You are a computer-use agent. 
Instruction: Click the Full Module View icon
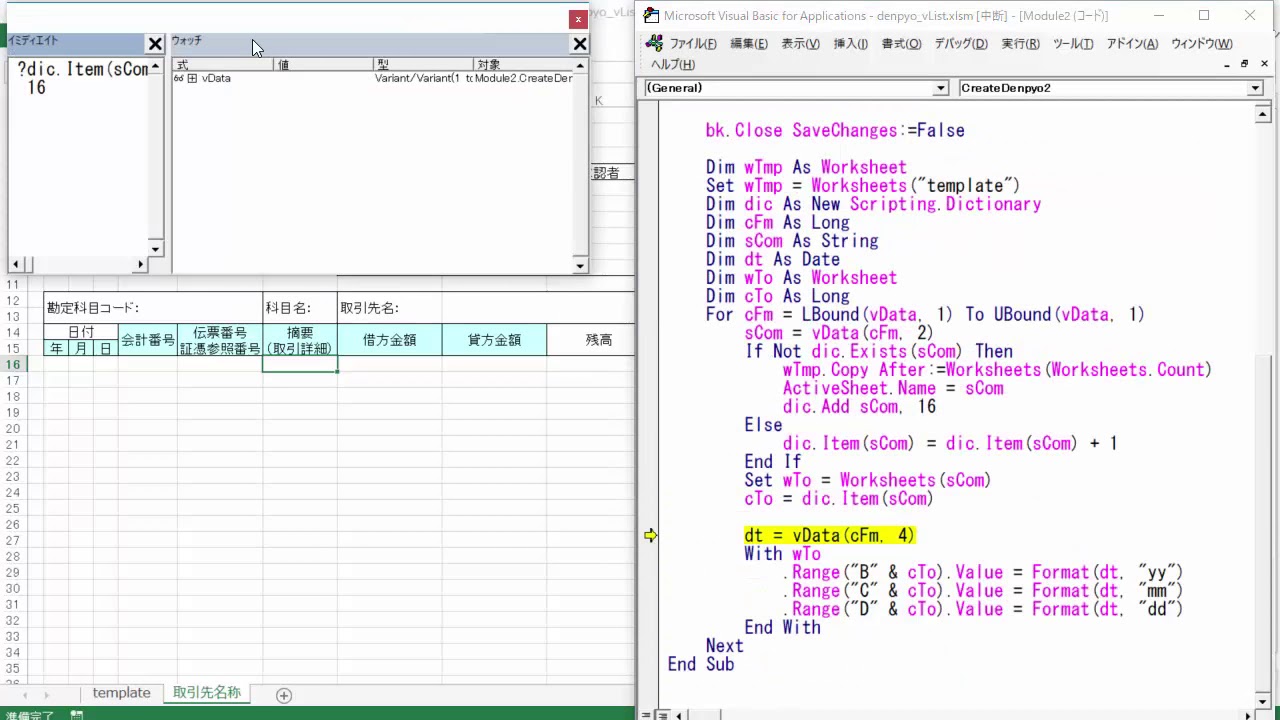tap(661, 715)
